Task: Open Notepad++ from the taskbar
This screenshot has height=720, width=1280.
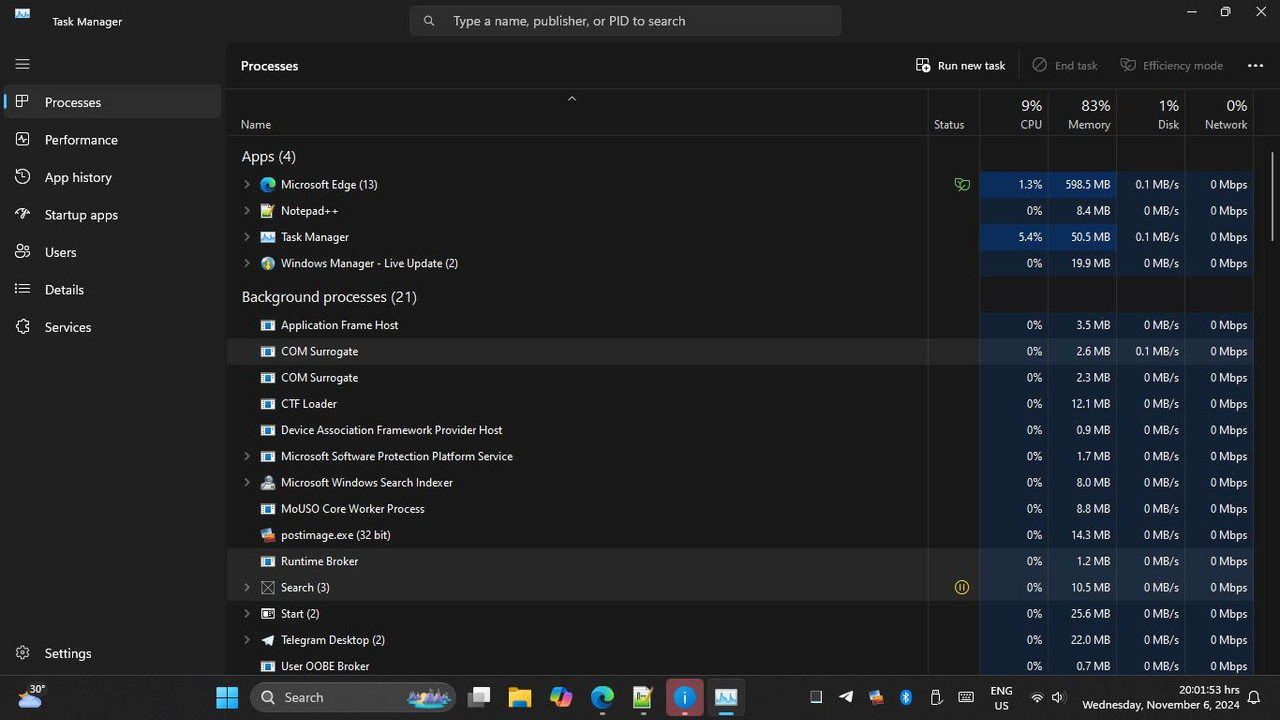Action: (x=642, y=697)
